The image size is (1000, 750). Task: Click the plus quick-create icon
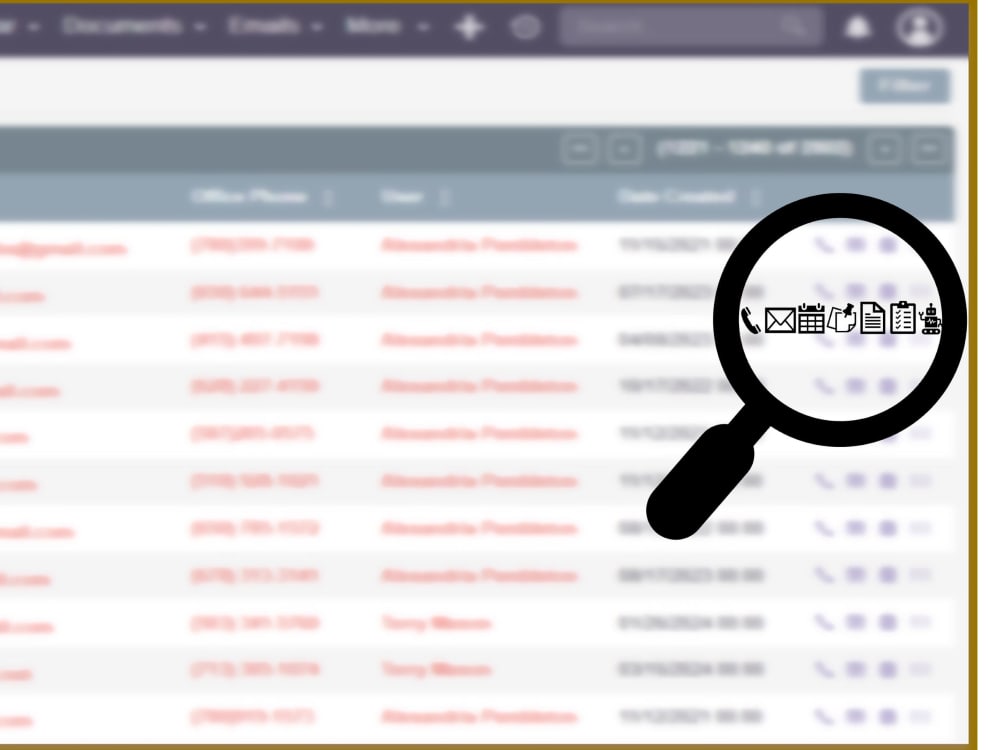[x=469, y=27]
